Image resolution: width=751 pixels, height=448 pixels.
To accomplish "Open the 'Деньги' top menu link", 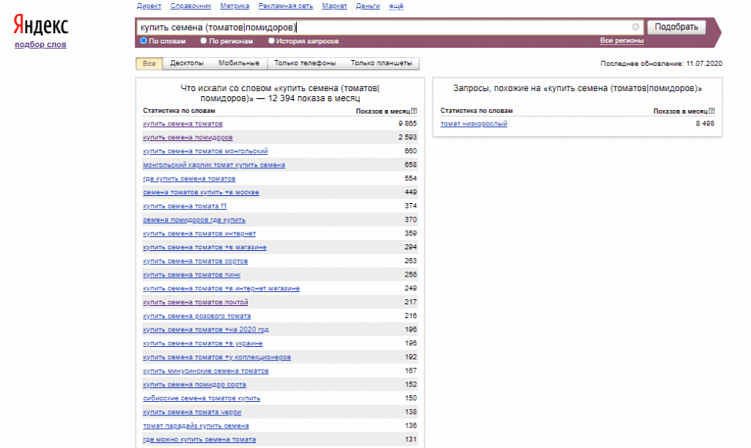I will [368, 6].
